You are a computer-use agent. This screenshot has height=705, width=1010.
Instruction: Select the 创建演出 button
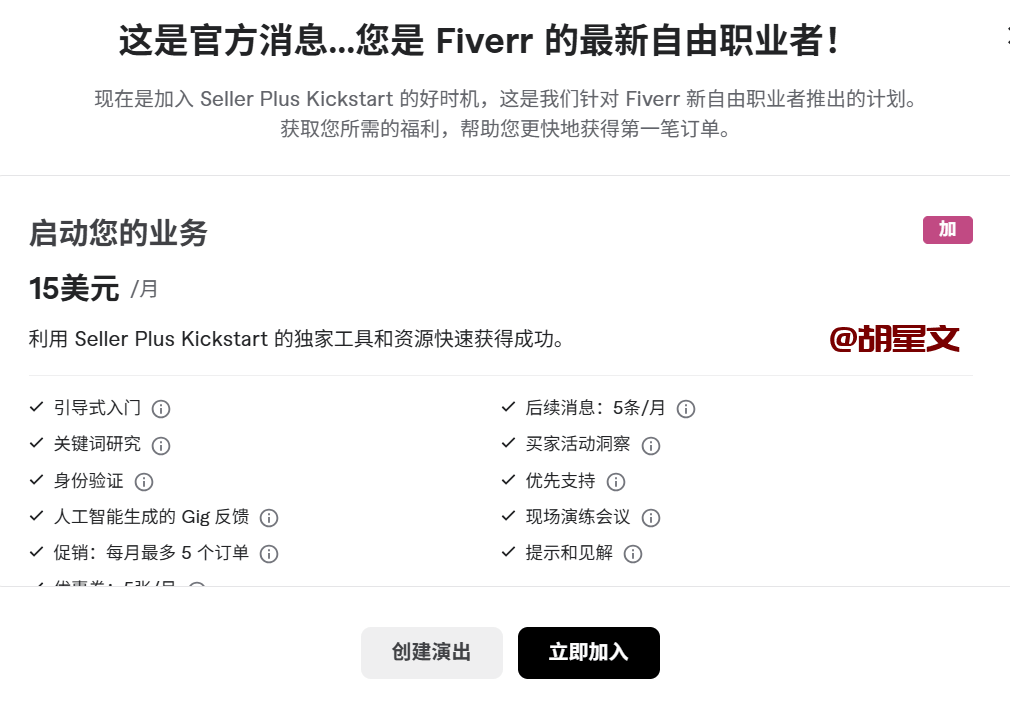(432, 652)
